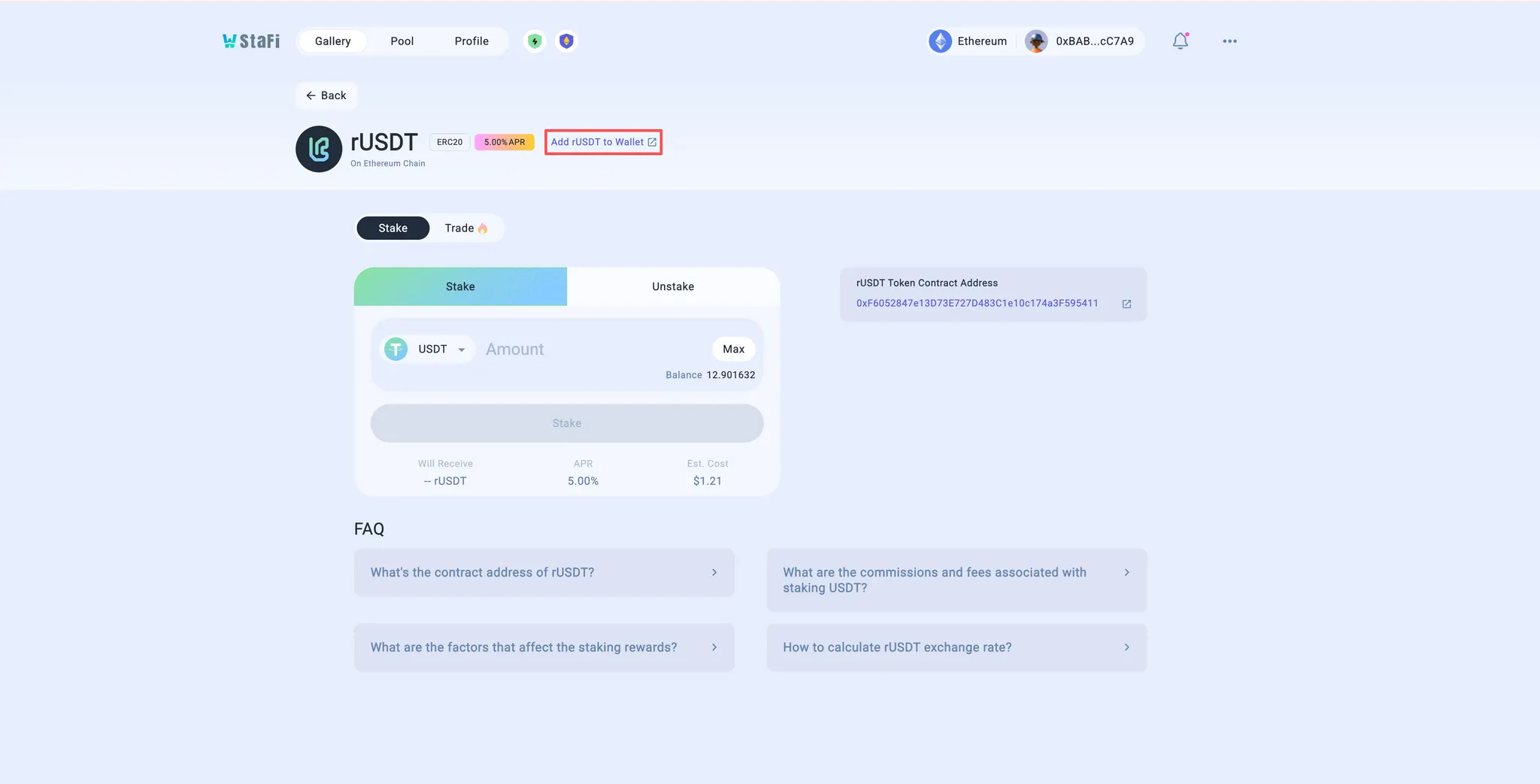The image size is (1540, 784).
Task: Click the wallet avatar icon
Action: pyautogui.click(x=1036, y=41)
